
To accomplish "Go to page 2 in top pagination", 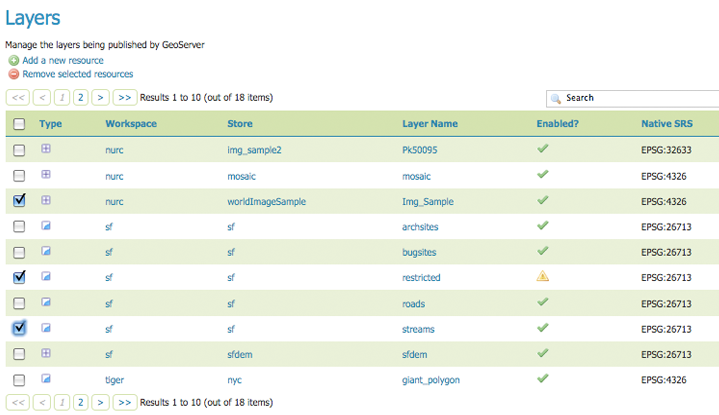I will point(80,98).
